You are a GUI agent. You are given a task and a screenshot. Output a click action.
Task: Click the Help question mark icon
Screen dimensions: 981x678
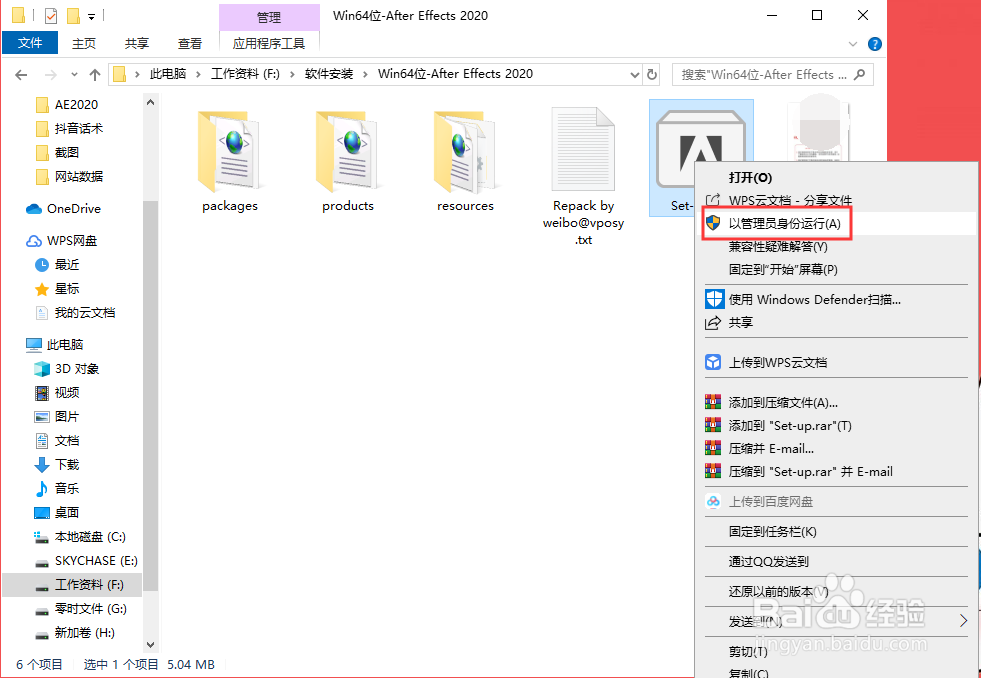[x=874, y=43]
